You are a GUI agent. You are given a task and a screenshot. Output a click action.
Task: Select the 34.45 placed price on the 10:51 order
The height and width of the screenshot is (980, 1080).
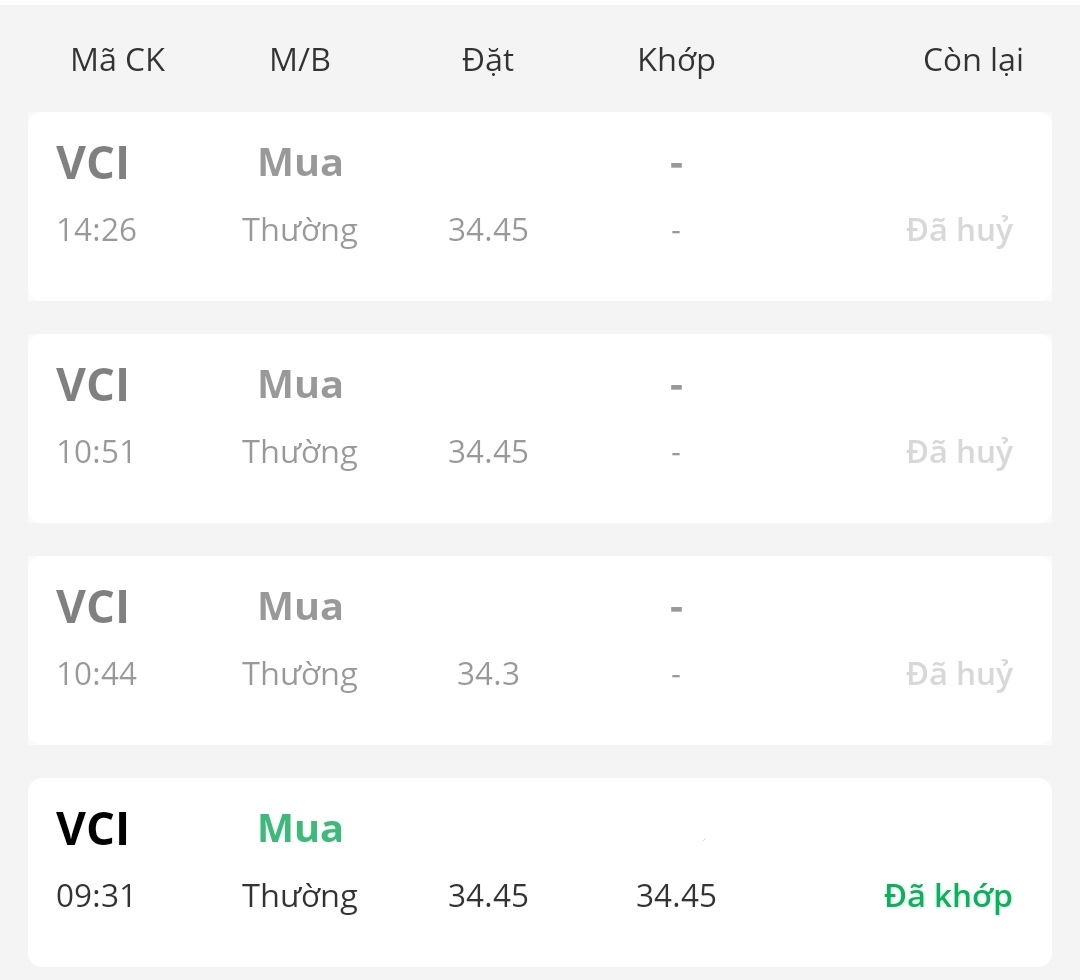point(488,453)
